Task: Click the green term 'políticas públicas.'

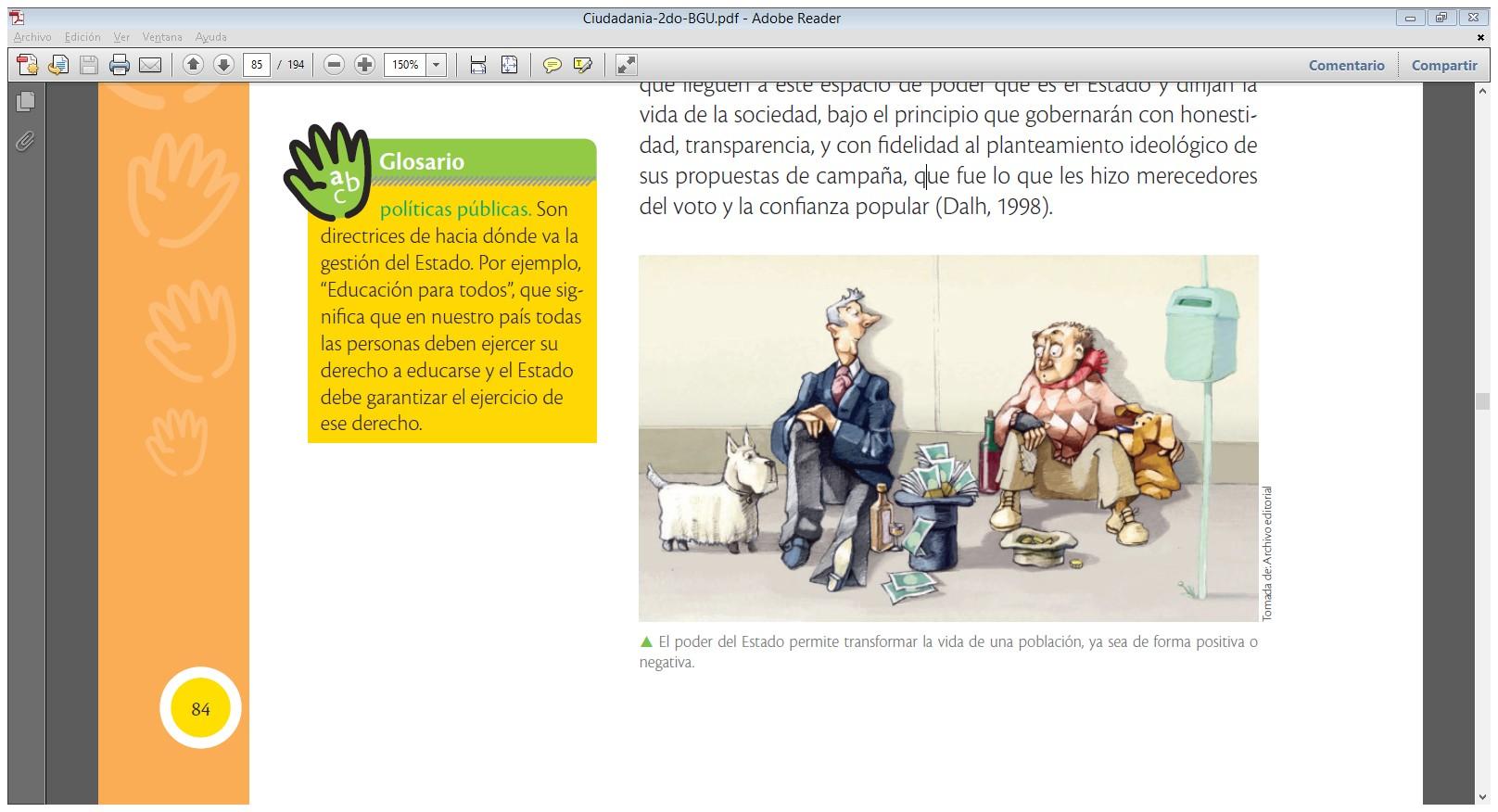Action: [455, 209]
